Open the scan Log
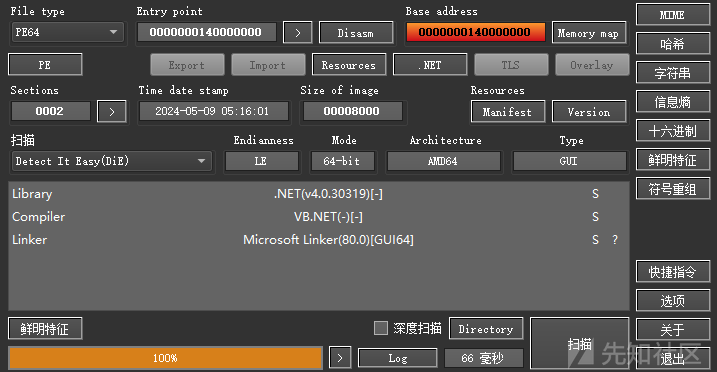This screenshot has height=372, width=717. coord(398,358)
